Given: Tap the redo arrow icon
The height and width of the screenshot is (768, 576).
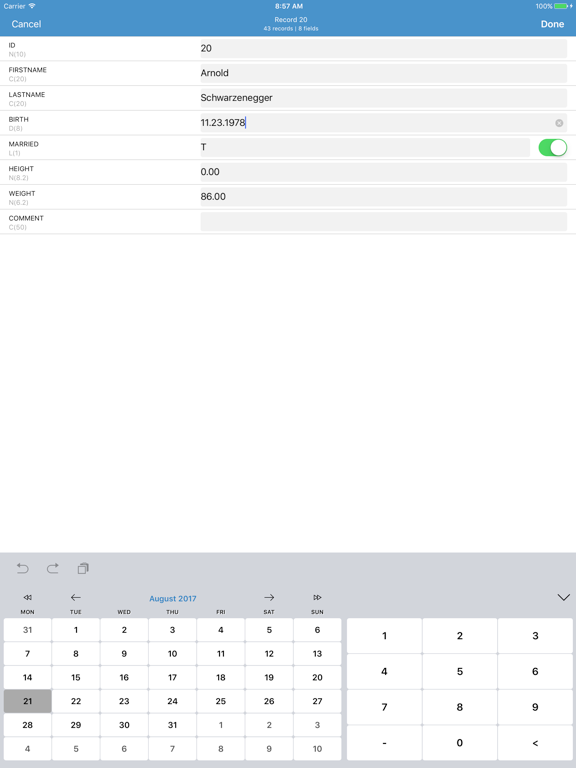Looking at the screenshot, I should point(52,568).
